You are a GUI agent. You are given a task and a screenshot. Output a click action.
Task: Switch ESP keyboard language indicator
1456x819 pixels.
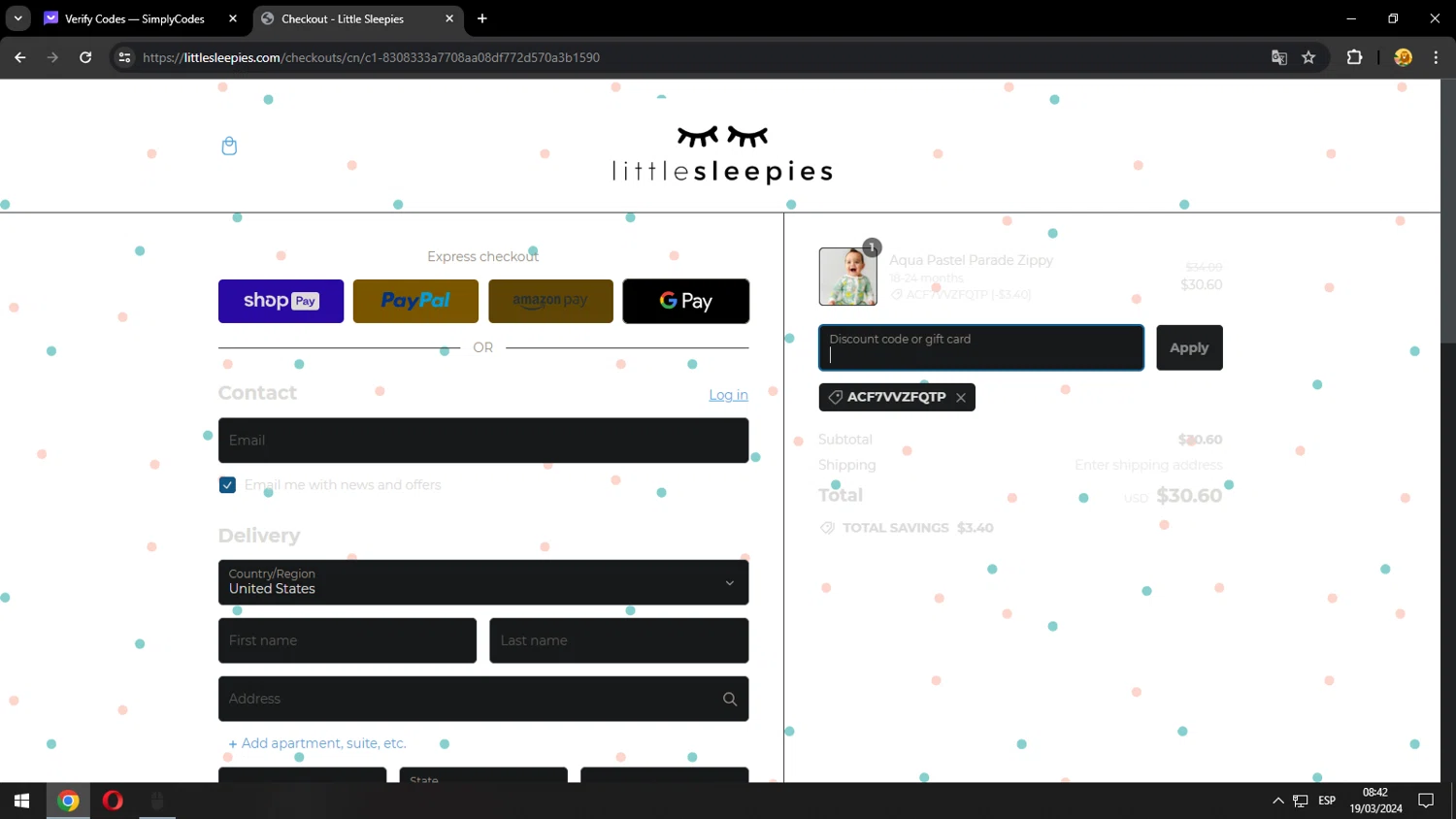click(x=1327, y=801)
